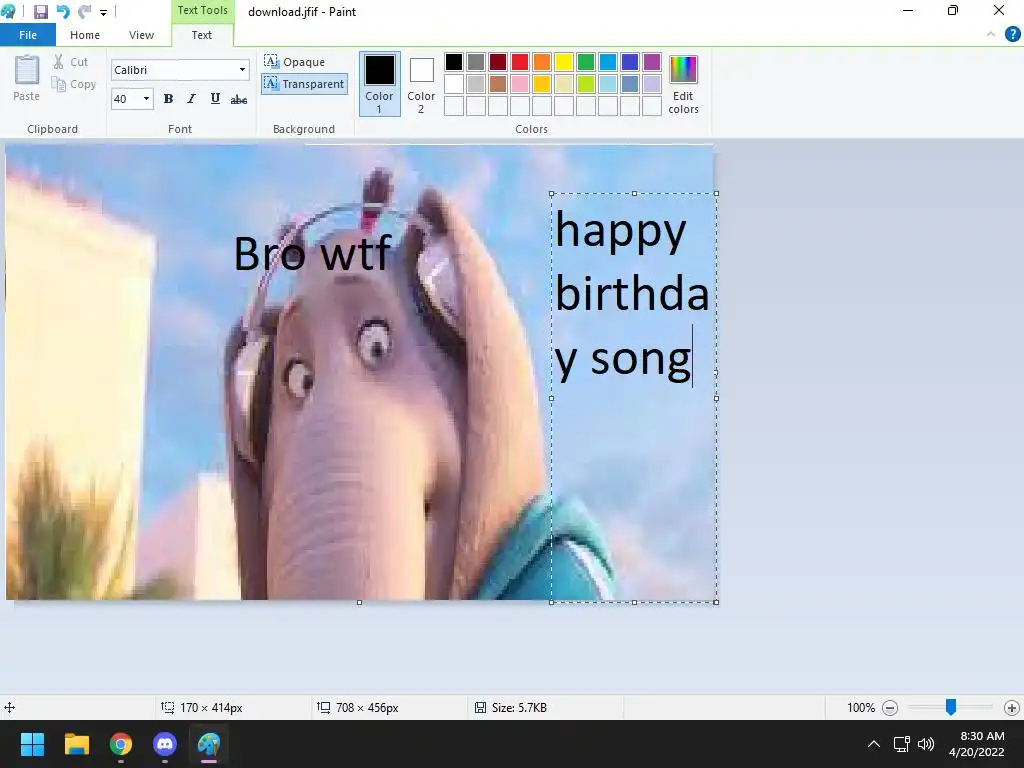This screenshot has height=768, width=1024.
Task: Pick the turquoise blue color swatch
Action: click(608, 62)
